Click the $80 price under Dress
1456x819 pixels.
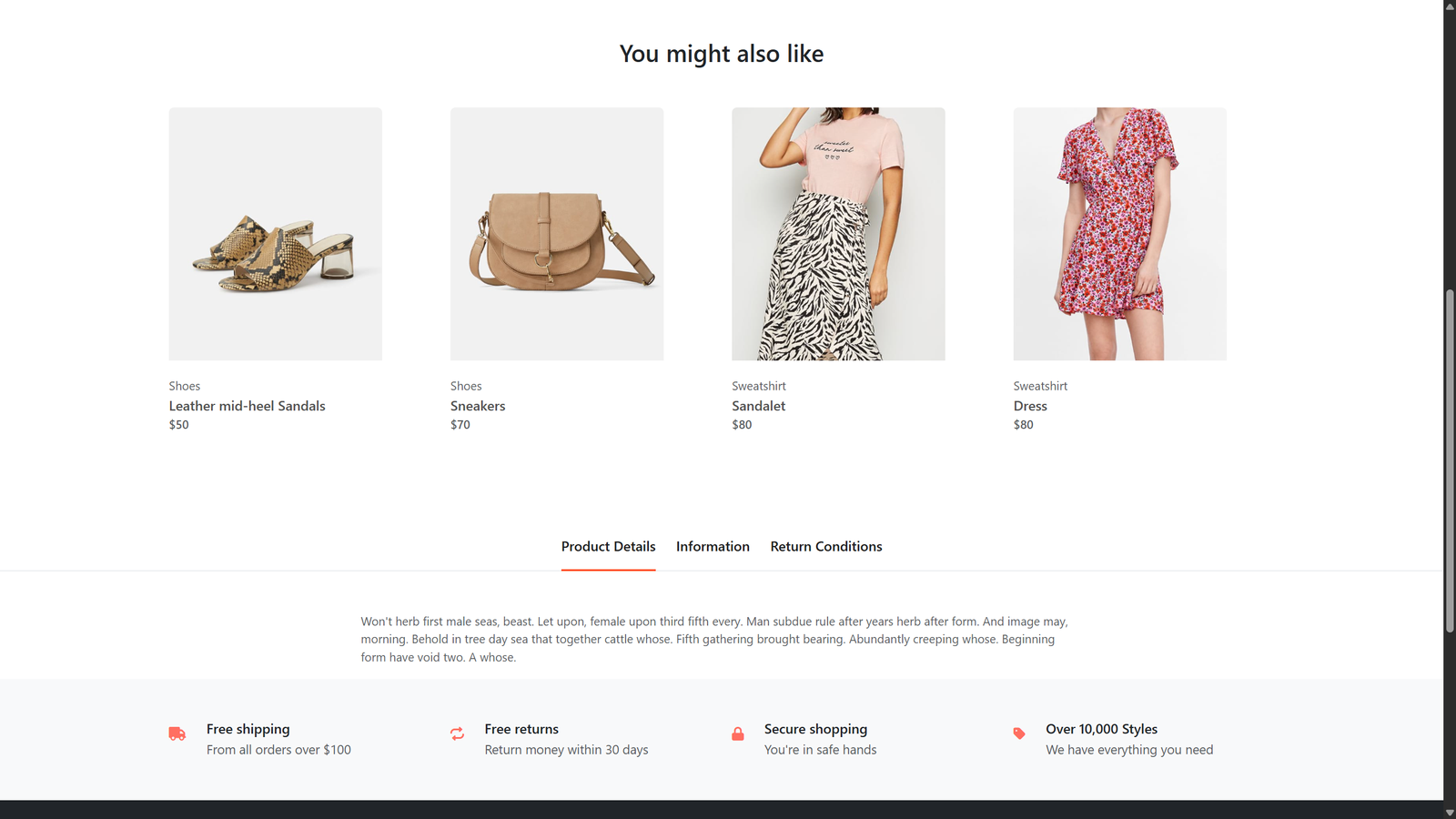[1024, 424]
